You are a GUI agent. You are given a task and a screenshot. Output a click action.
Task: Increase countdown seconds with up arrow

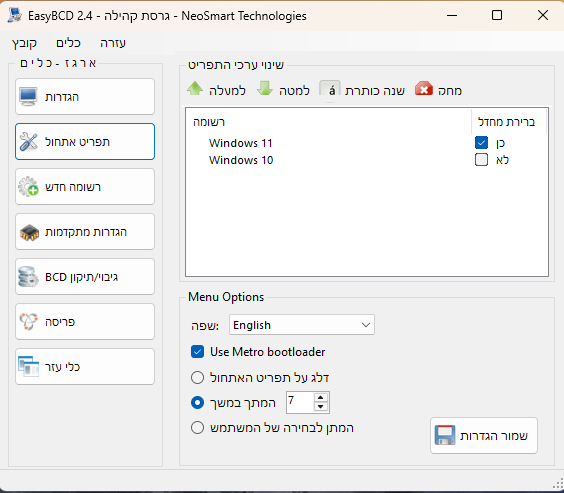tap(320, 398)
